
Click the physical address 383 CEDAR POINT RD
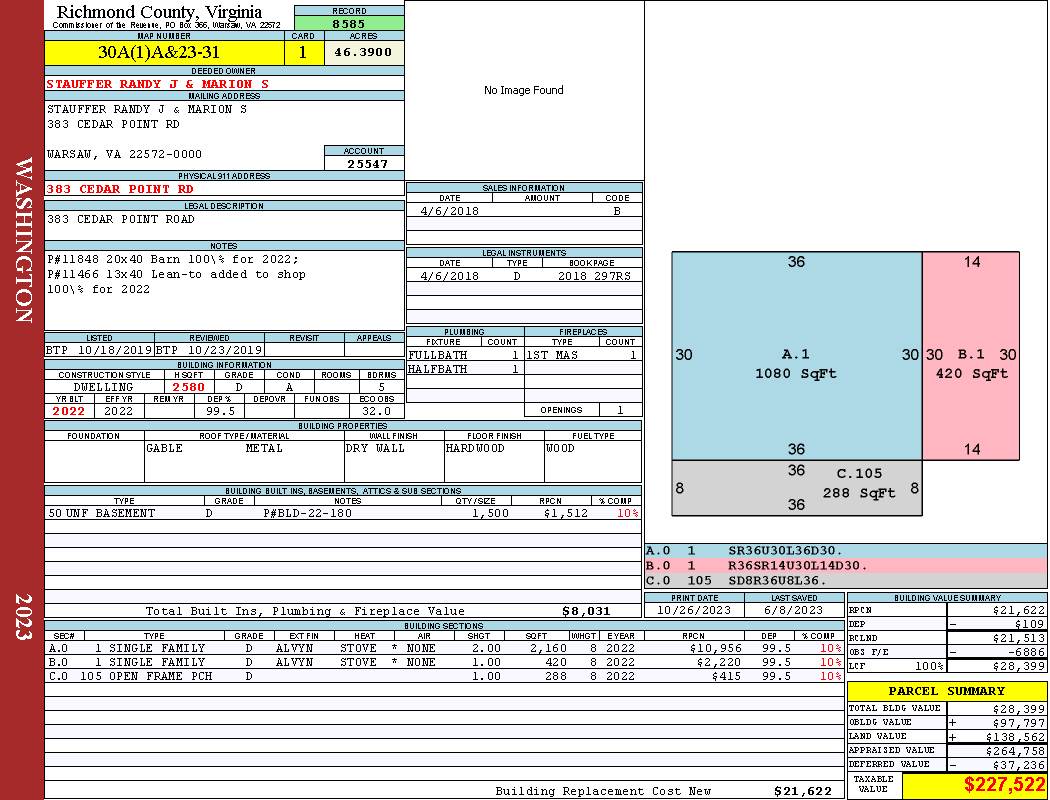pos(120,188)
